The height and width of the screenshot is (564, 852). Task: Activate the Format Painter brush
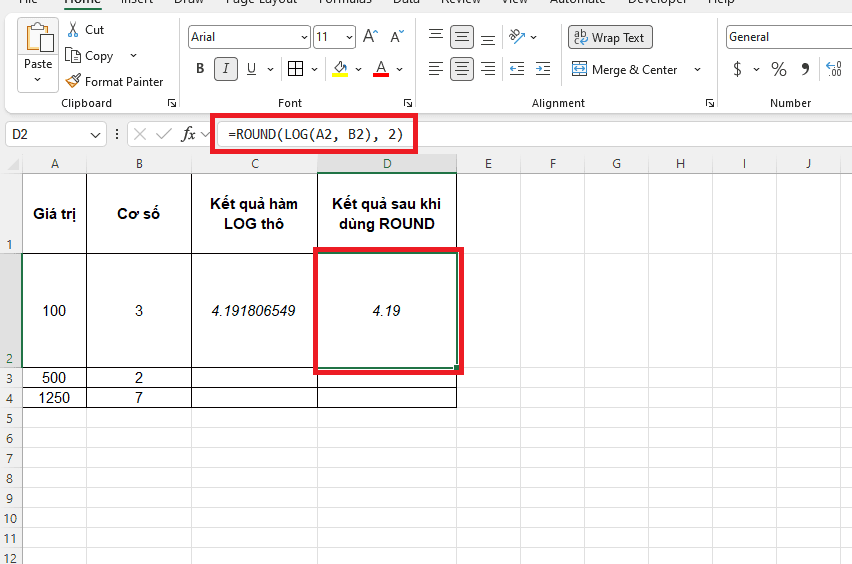point(73,82)
